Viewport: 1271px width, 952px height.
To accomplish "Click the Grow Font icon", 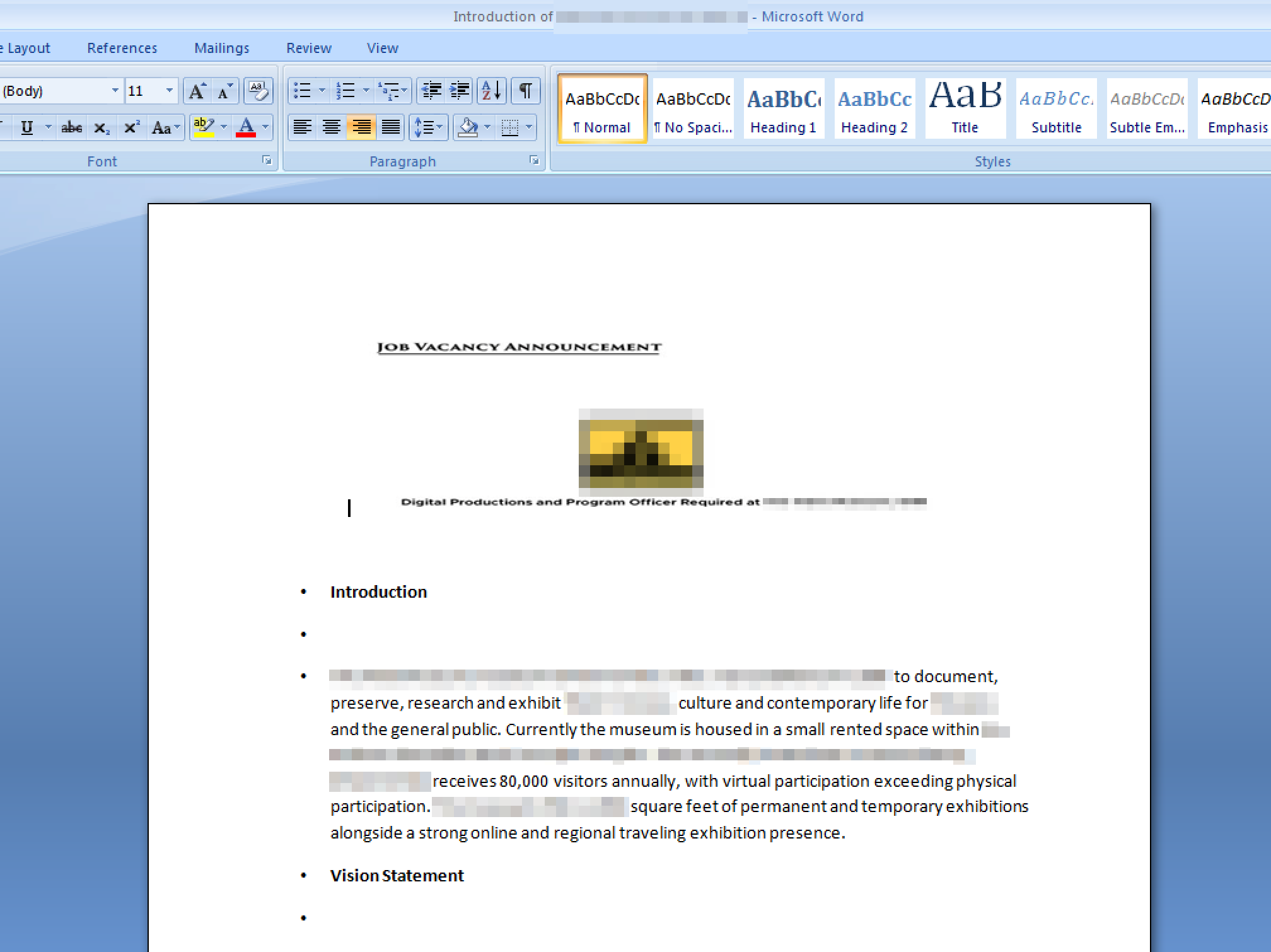I will click(197, 91).
